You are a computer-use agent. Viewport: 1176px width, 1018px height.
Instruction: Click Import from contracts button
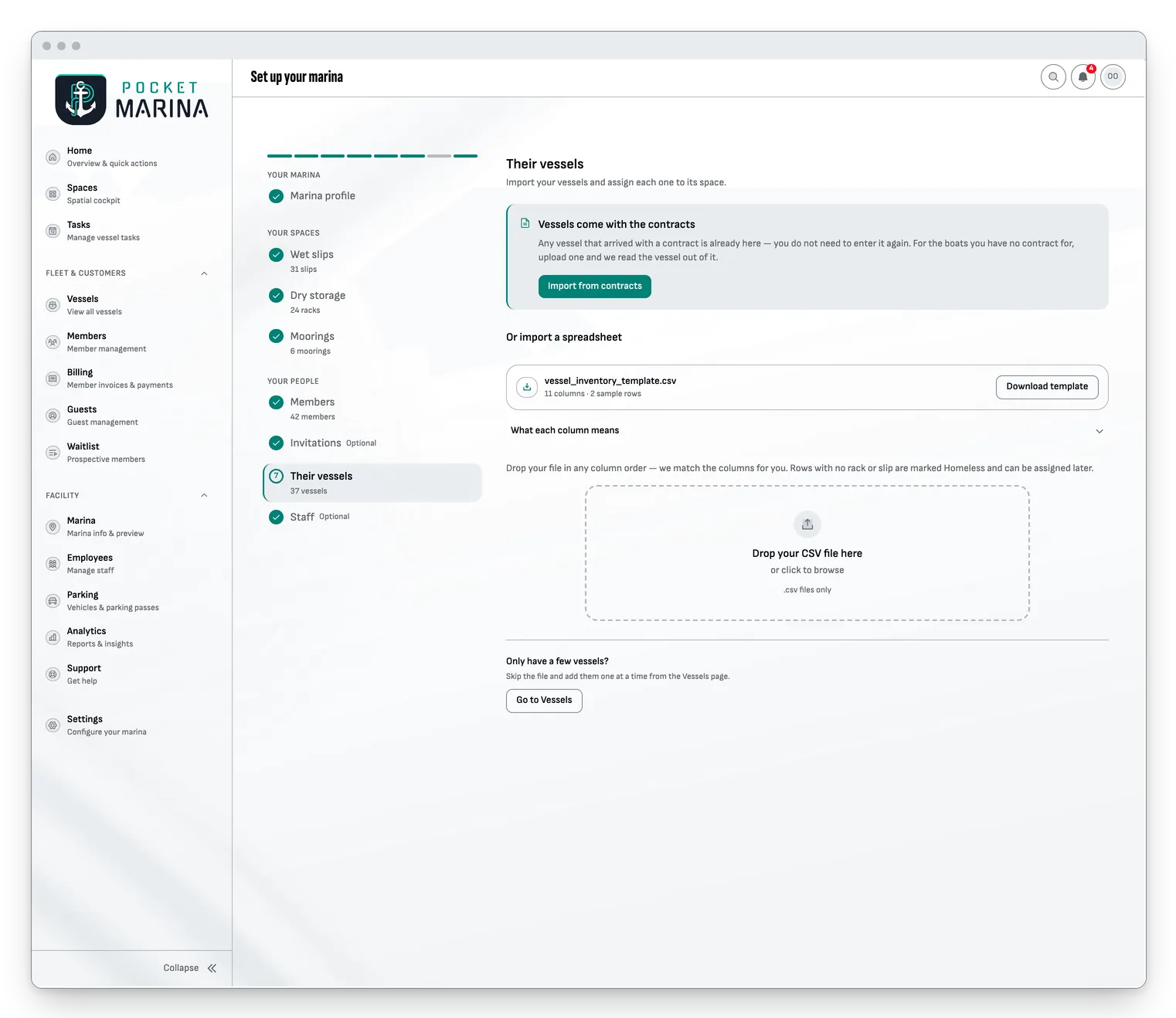595,287
